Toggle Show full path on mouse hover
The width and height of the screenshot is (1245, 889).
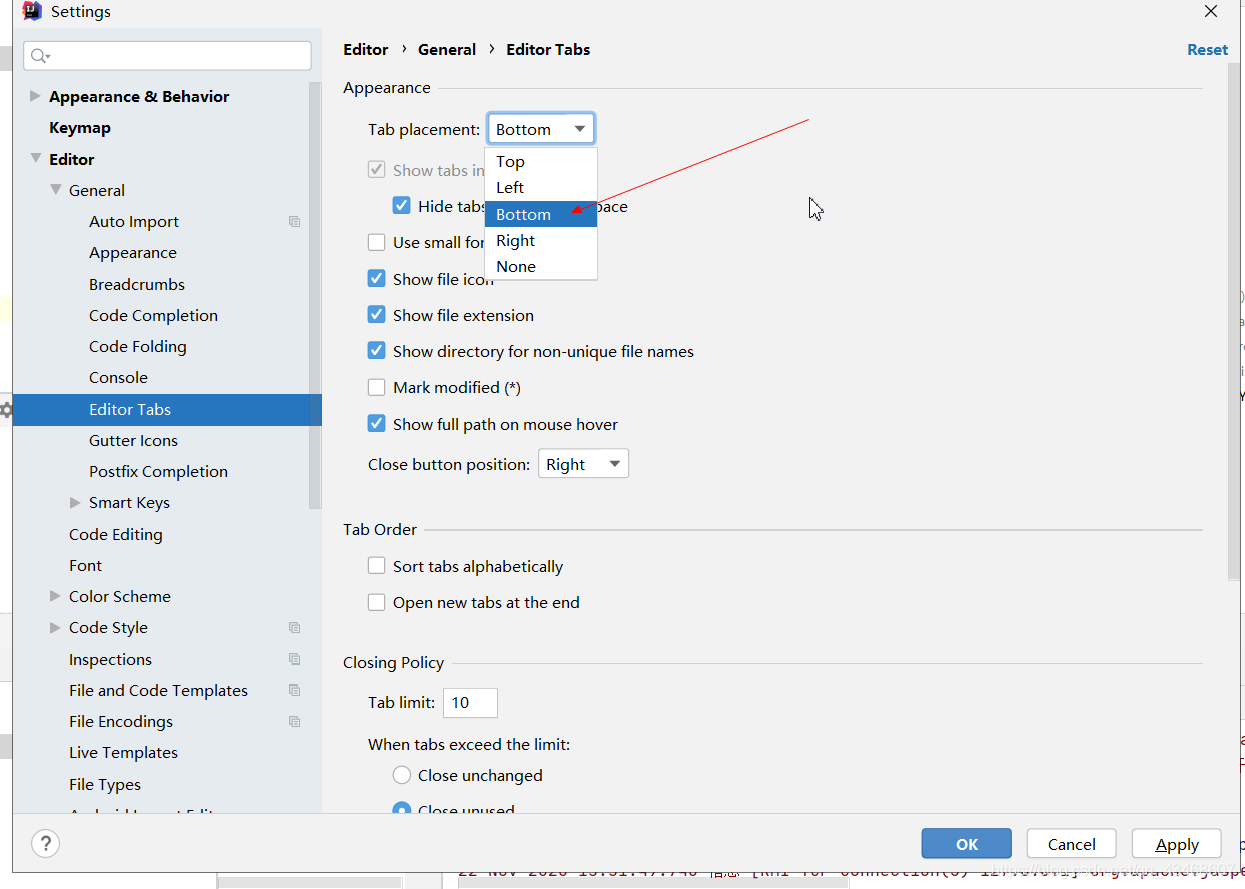click(x=377, y=424)
